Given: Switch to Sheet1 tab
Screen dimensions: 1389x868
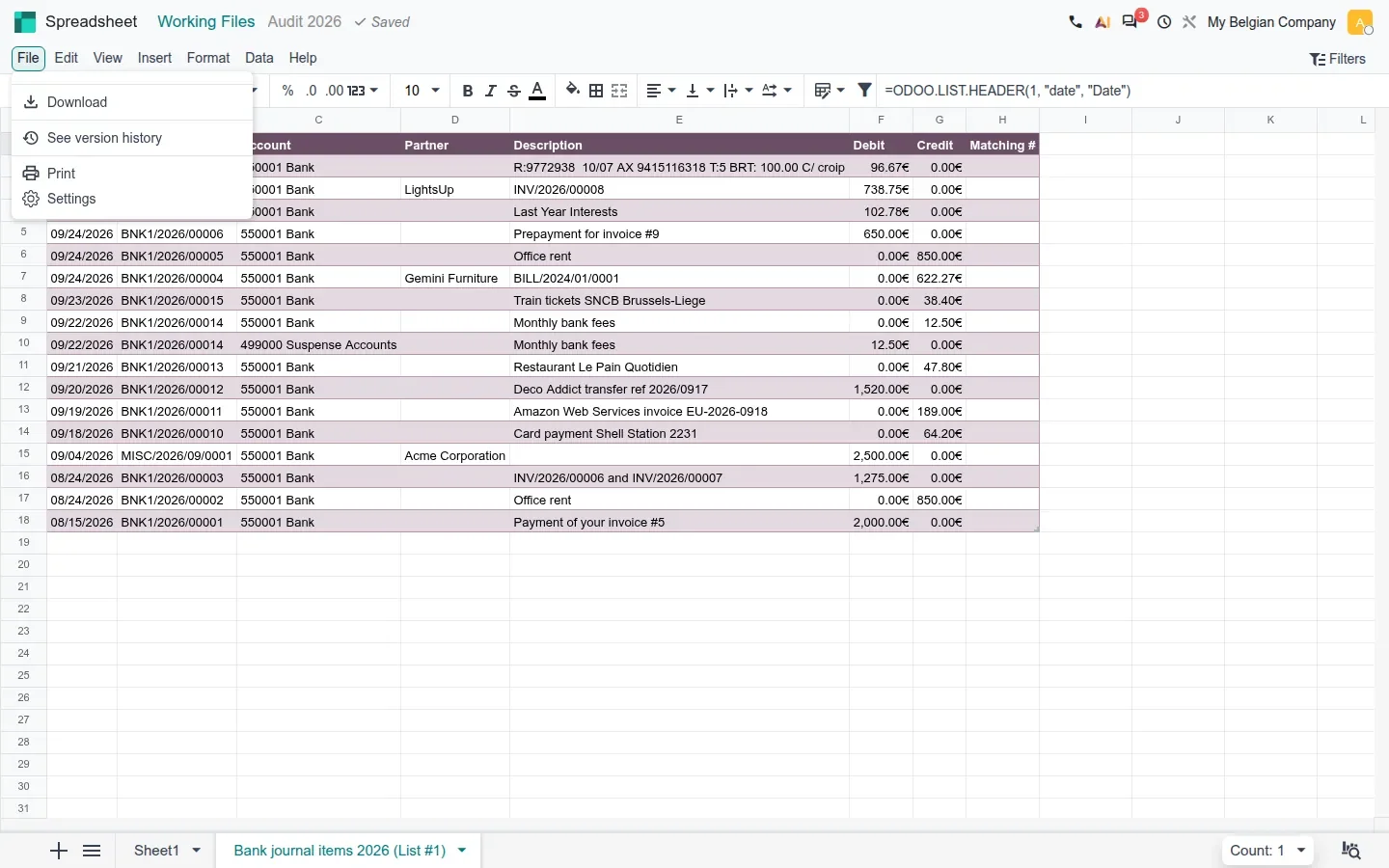Looking at the screenshot, I should coord(156,851).
